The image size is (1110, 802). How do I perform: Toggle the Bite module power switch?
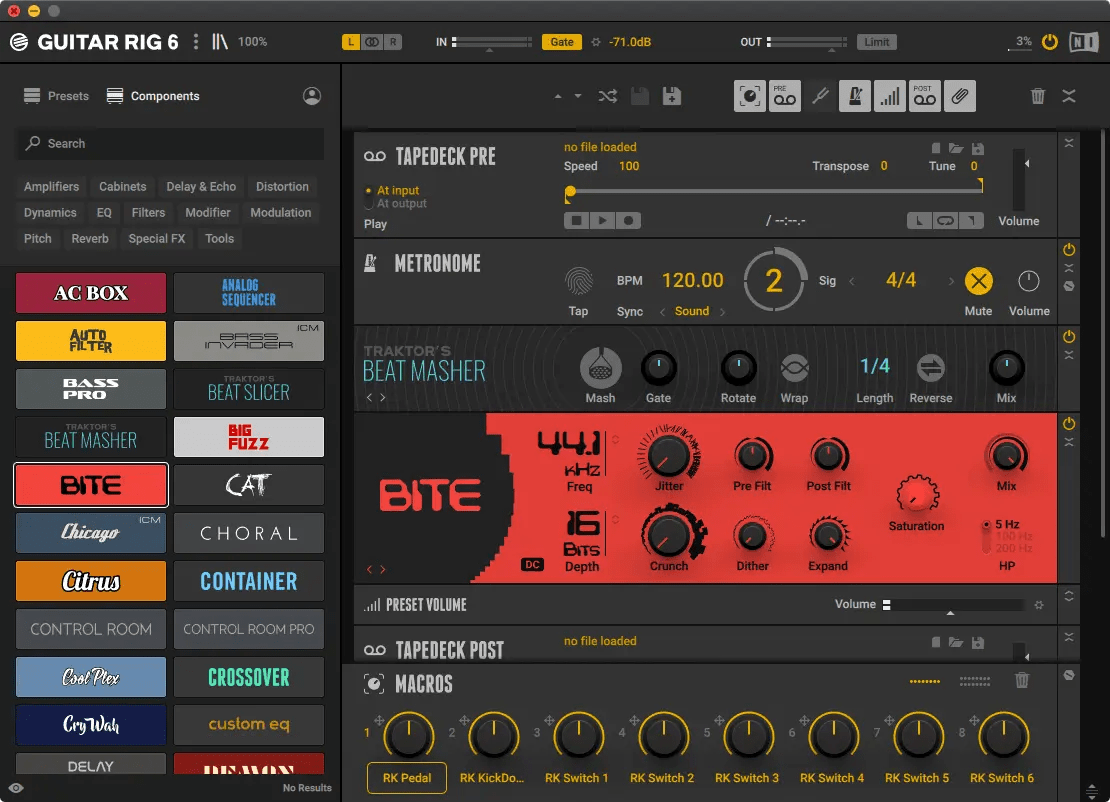coord(1068,424)
